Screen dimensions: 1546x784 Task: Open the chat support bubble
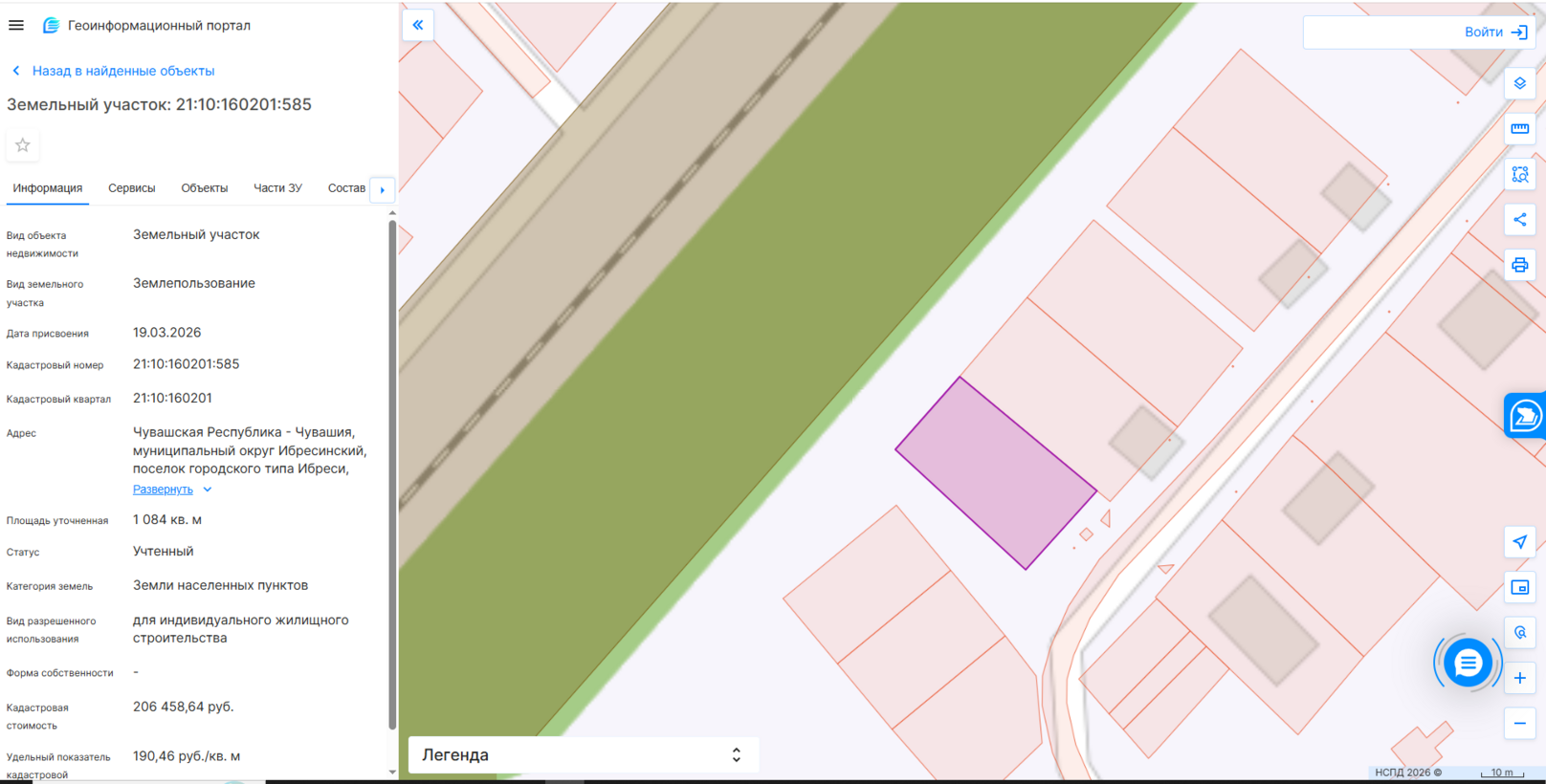[1468, 663]
